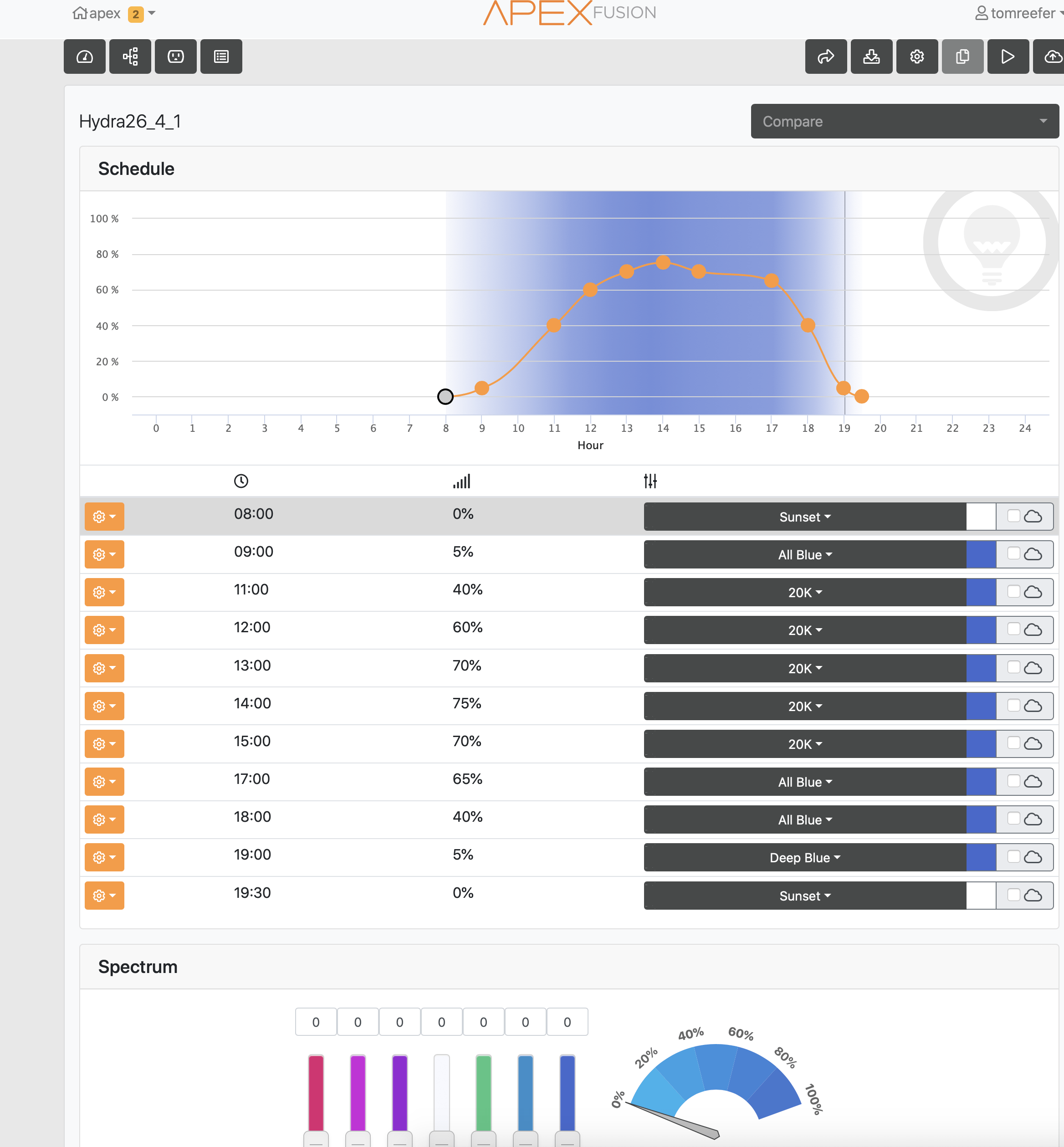The width and height of the screenshot is (1064, 1147).
Task: Expand the apex controller dropdown arrow
Action: (x=152, y=13)
